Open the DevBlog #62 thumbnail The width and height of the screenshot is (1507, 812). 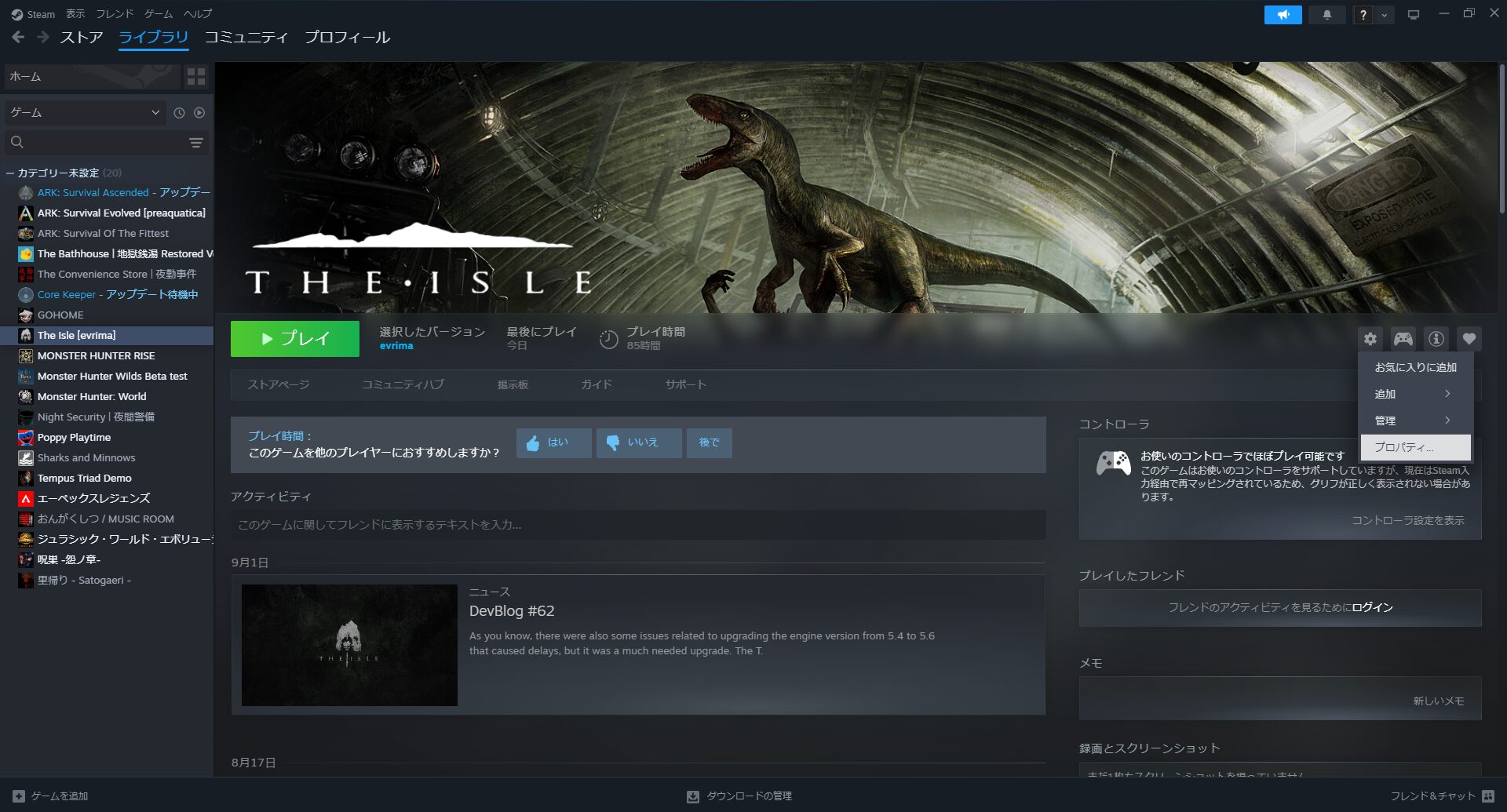click(349, 645)
